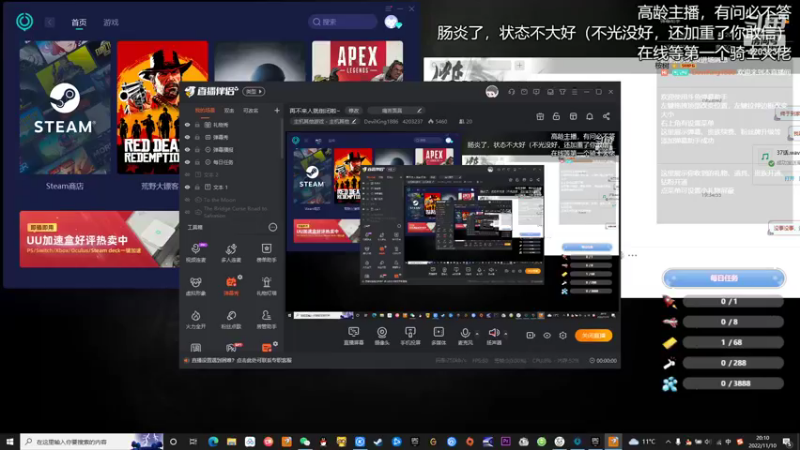Click the 0 / 3888 task progress bar
800x450 pixels.
(x=733, y=383)
